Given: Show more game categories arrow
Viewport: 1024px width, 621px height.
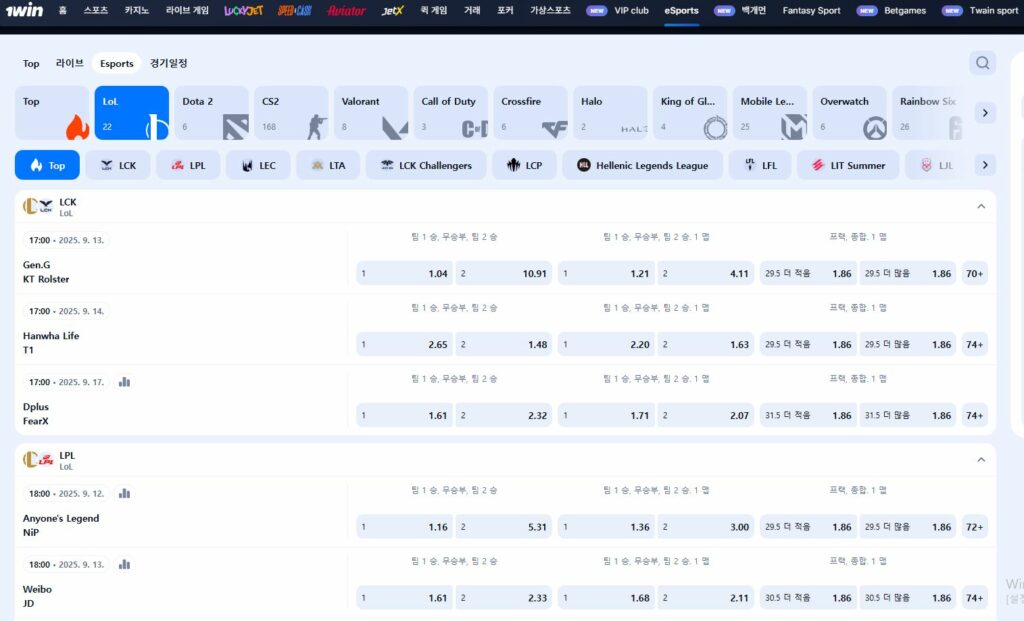Looking at the screenshot, I should point(985,113).
